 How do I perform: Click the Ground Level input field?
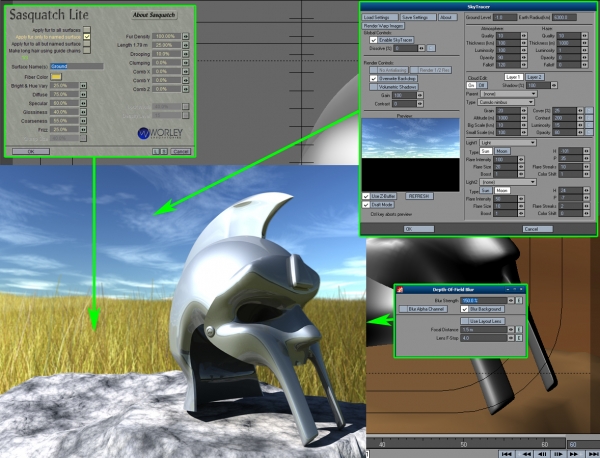click(504, 17)
